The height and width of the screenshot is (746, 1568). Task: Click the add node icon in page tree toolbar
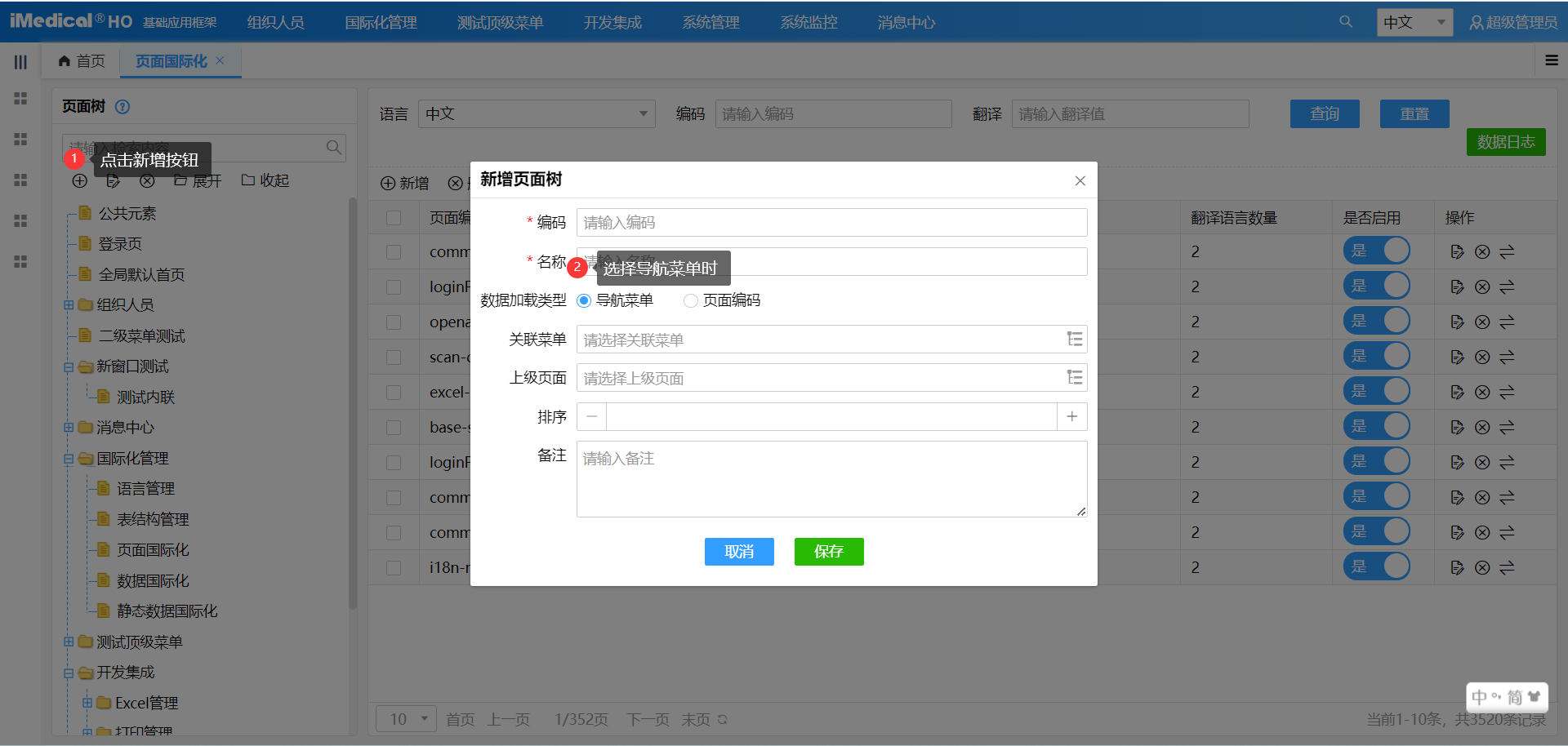[x=79, y=180]
